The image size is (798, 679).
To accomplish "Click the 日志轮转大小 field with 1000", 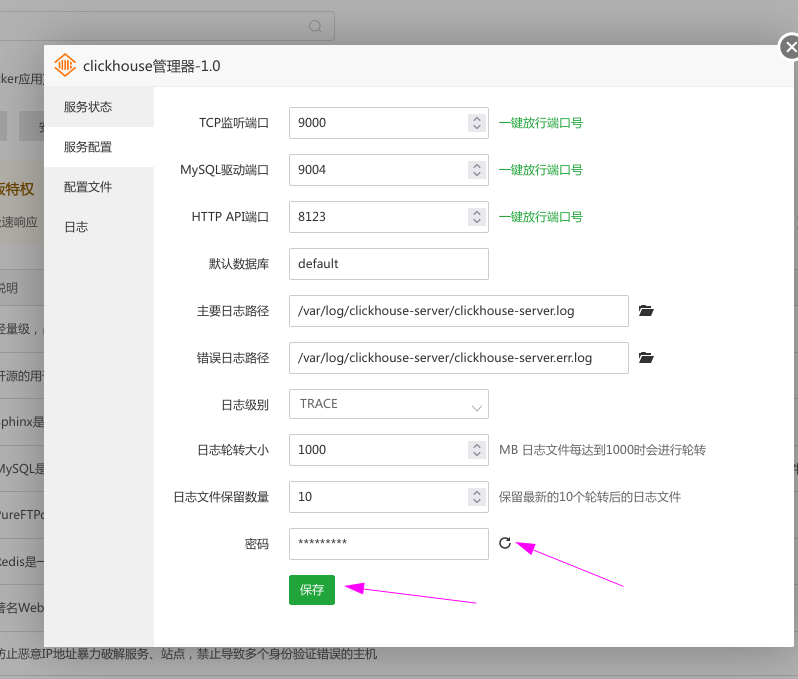I will tap(389, 450).
